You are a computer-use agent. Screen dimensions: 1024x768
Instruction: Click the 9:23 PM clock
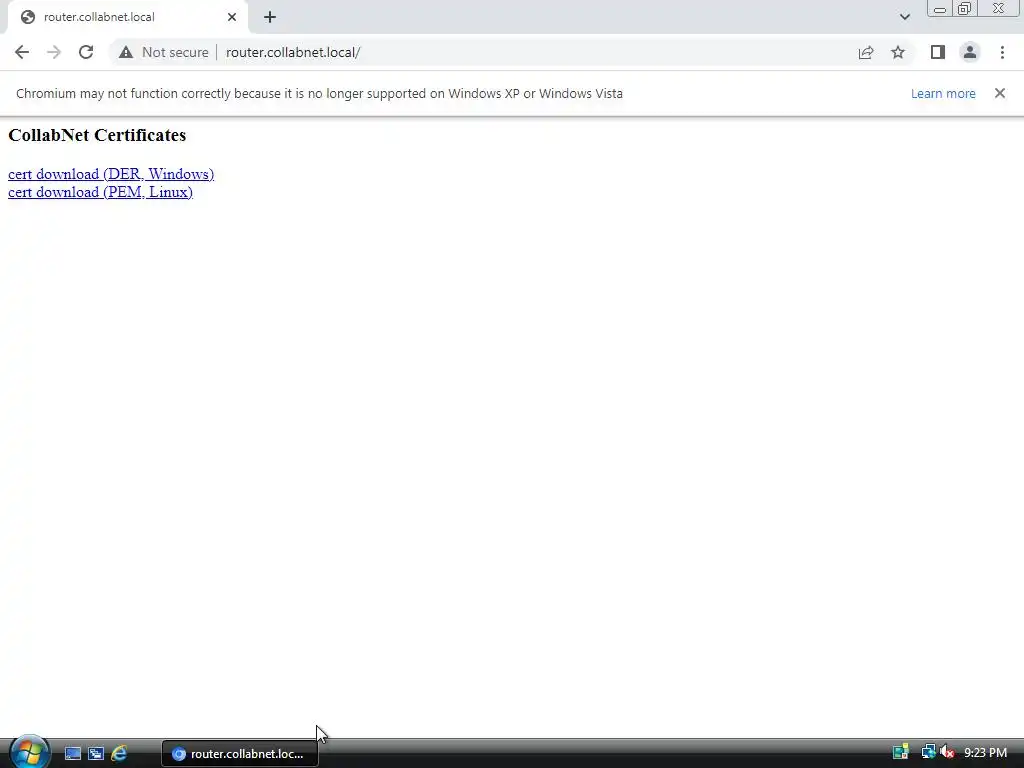[x=985, y=753]
